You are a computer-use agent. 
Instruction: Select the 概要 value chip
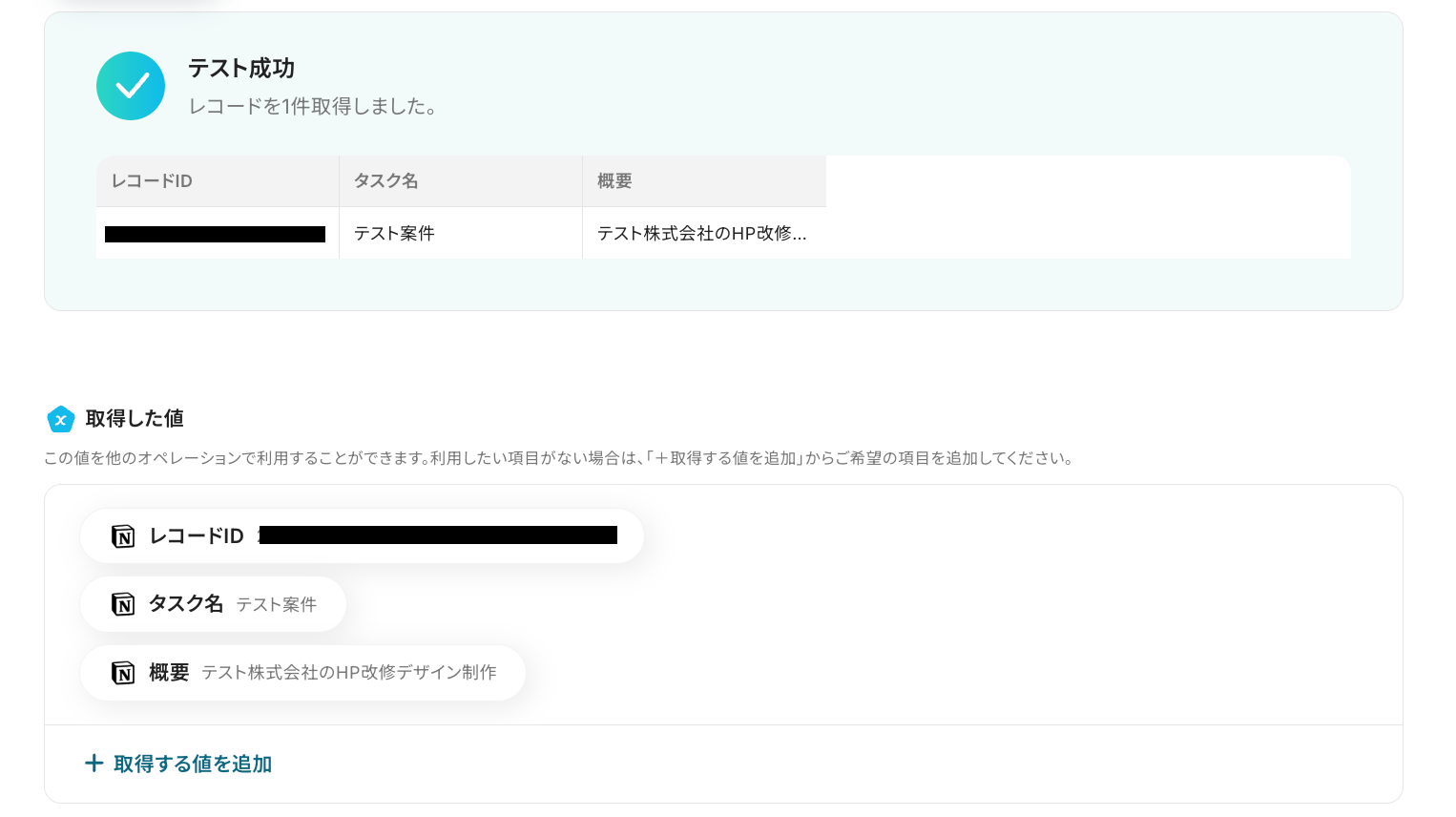303,673
